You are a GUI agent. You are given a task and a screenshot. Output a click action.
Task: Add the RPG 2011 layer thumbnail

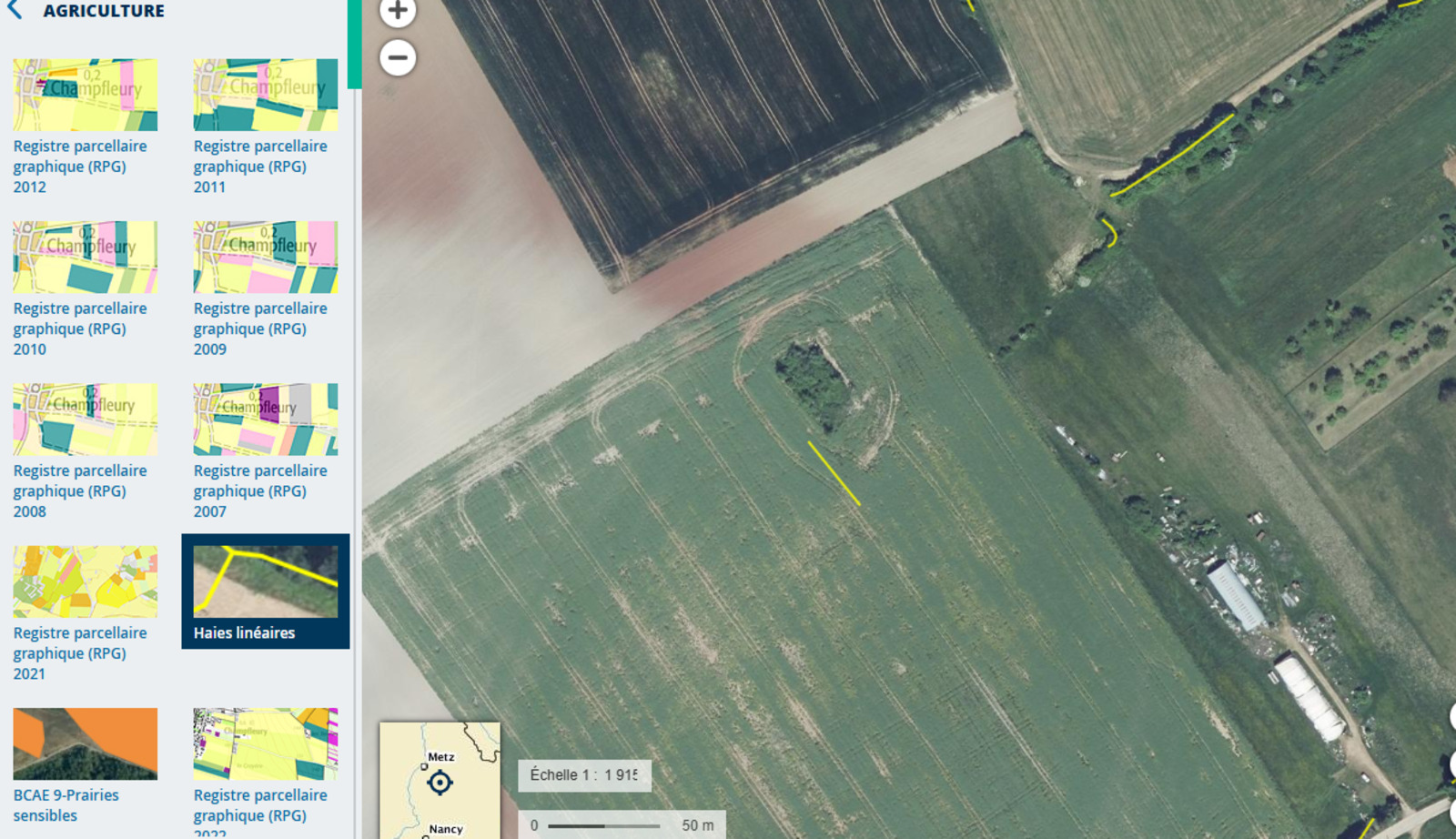(x=265, y=96)
